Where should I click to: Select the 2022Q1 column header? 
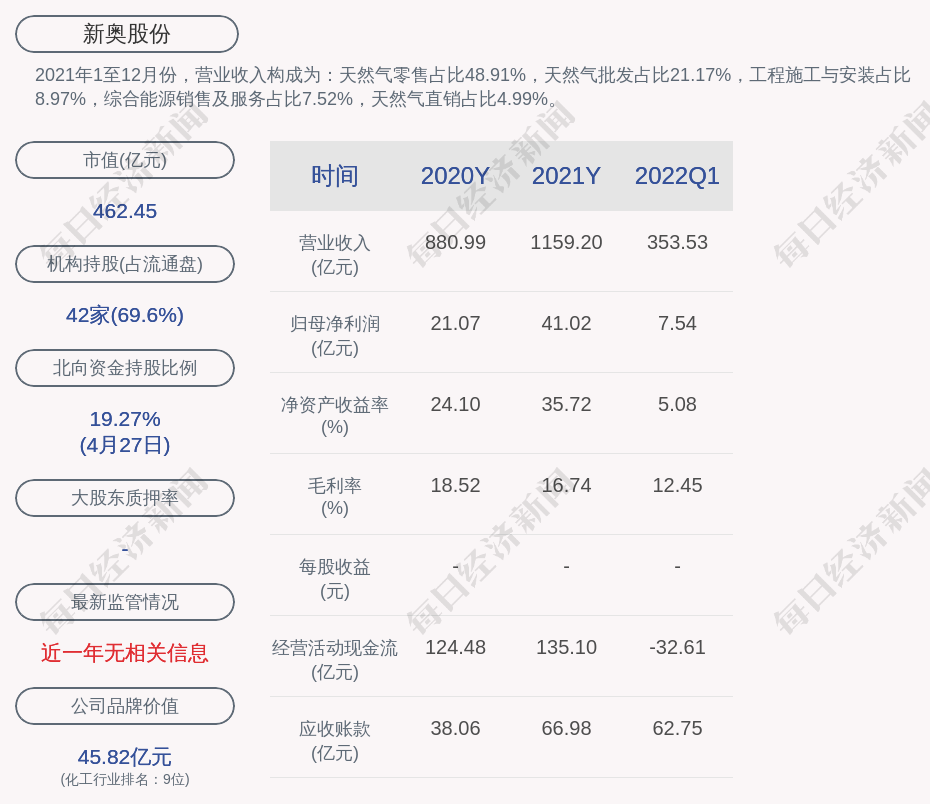tap(677, 176)
